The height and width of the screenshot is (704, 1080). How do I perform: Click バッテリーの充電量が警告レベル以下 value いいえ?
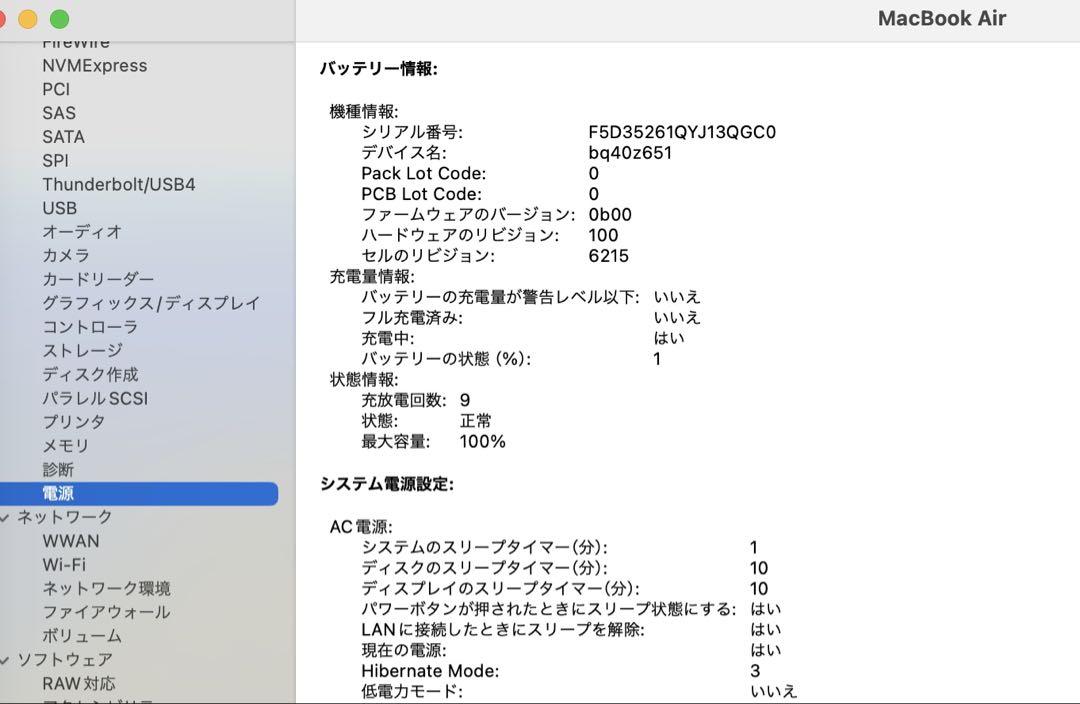(677, 297)
